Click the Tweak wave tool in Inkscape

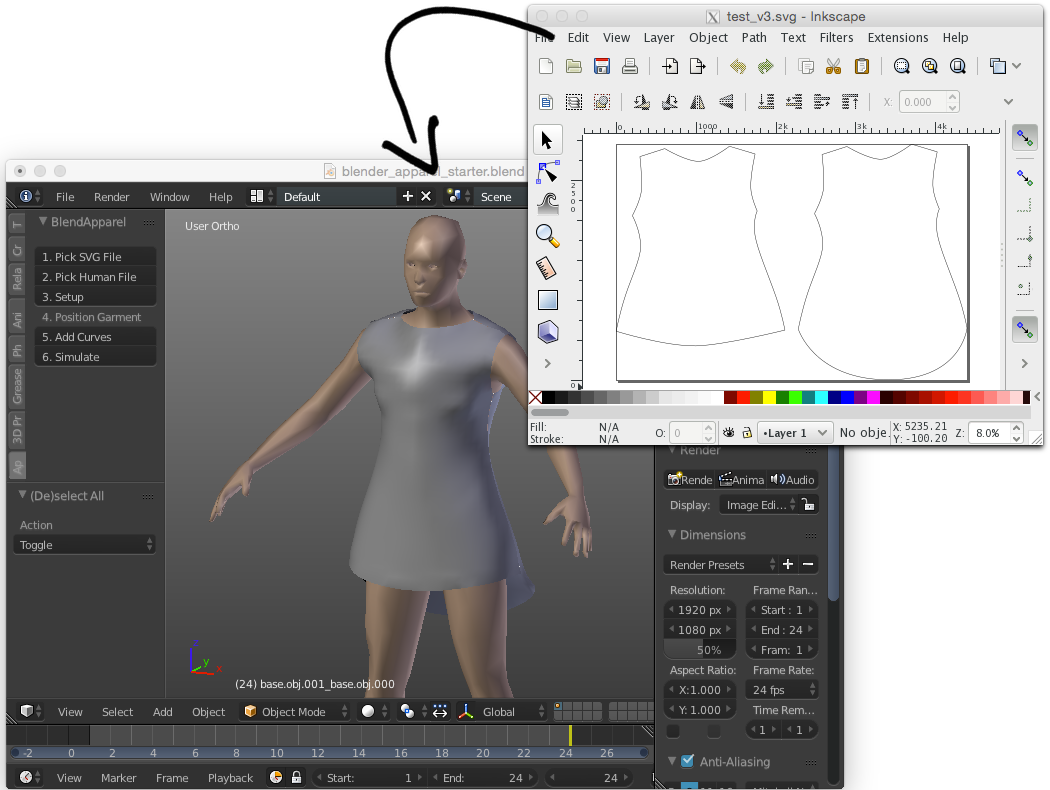[x=547, y=204]
